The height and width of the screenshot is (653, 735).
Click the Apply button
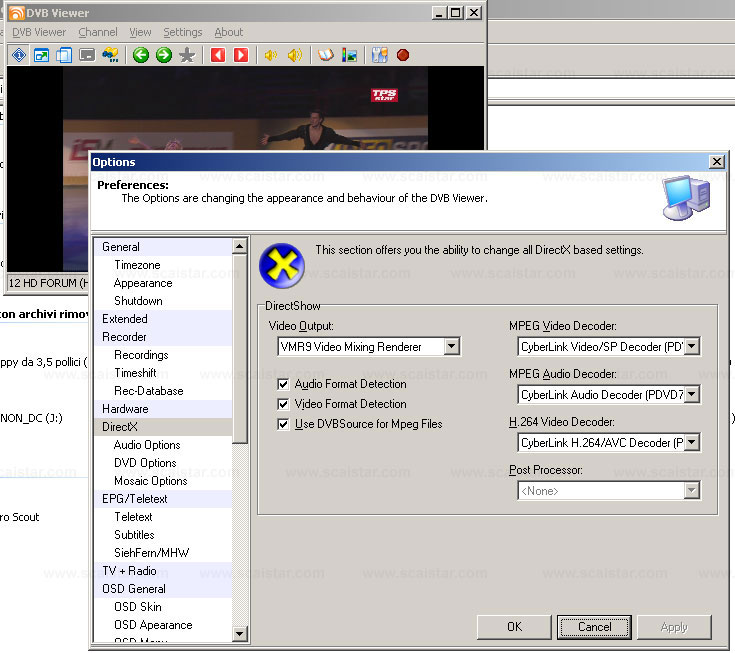674,627
